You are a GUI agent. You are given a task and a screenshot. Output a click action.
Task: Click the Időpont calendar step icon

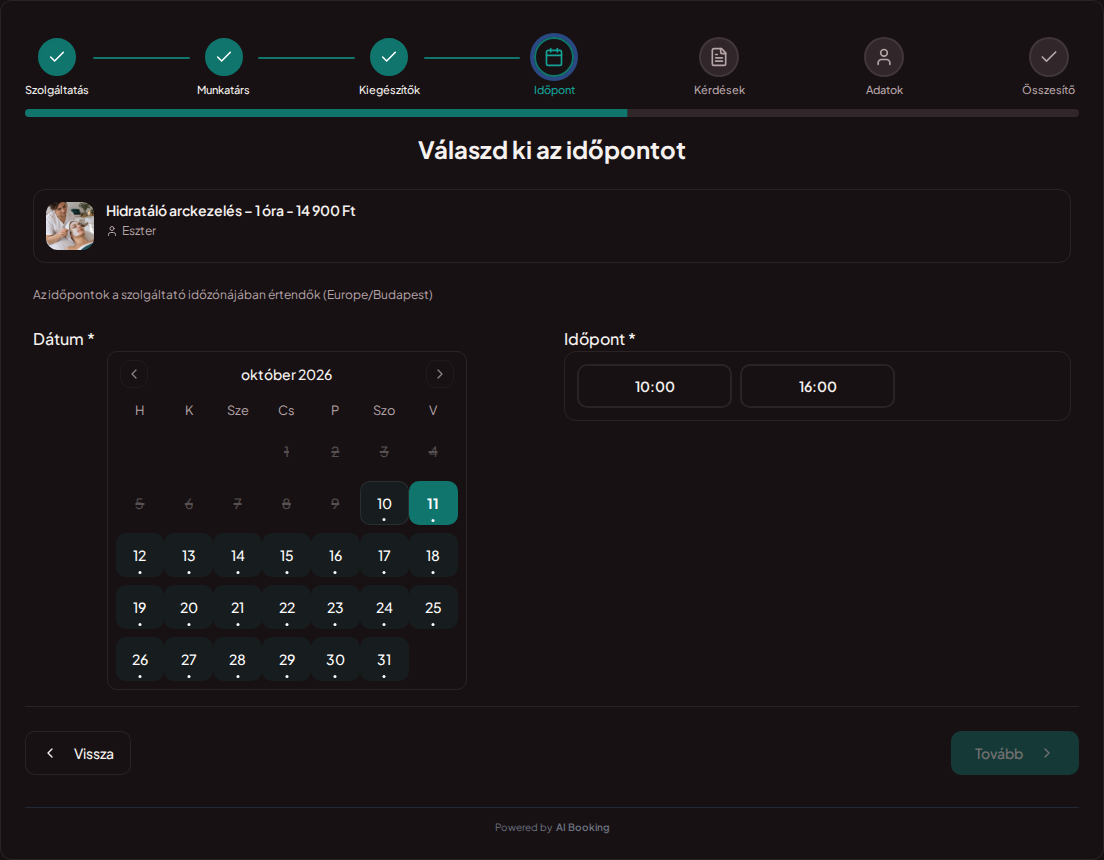pos(554,57)
